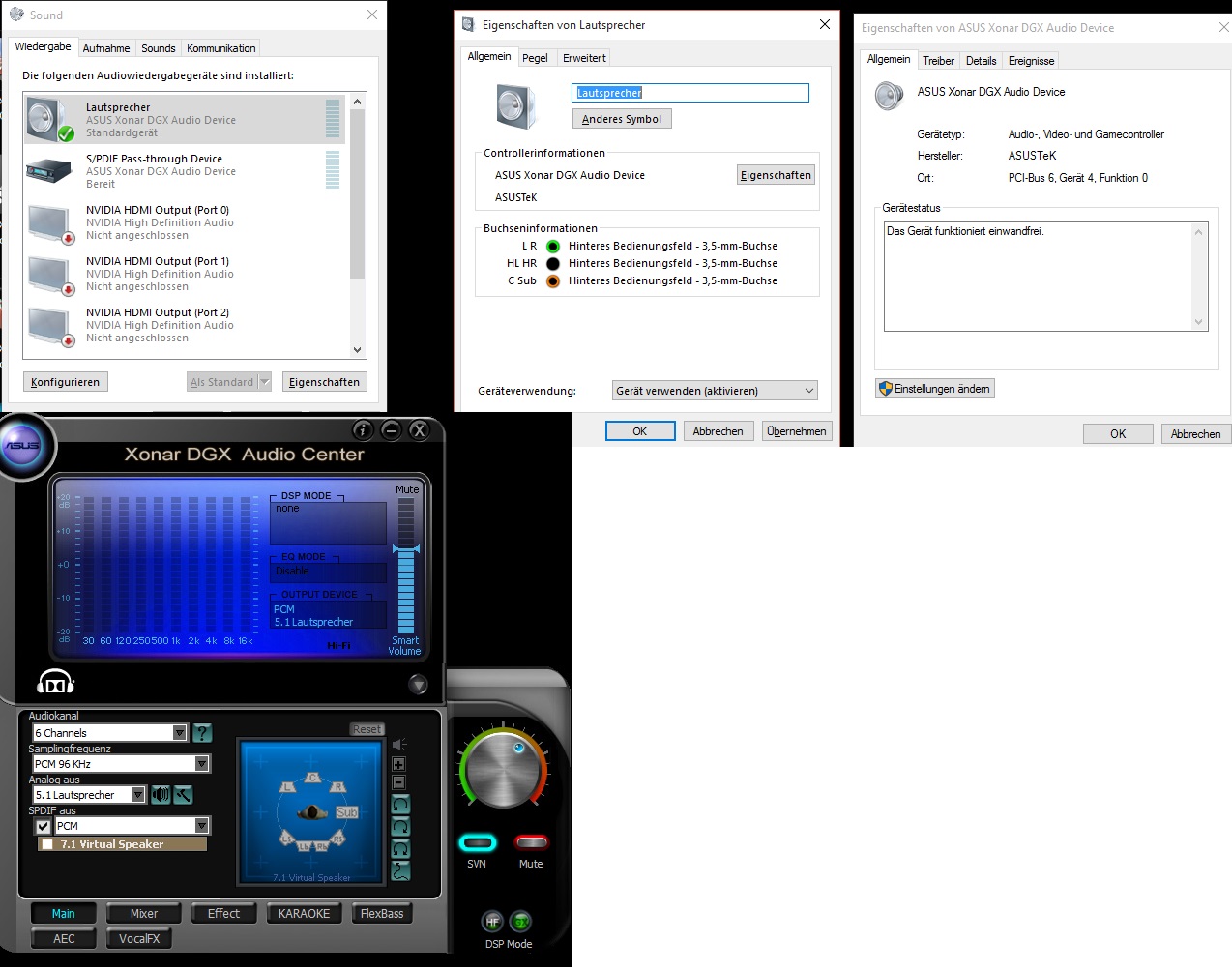
Task: Open the FlexBass page
Action: [x=382, y=914]
